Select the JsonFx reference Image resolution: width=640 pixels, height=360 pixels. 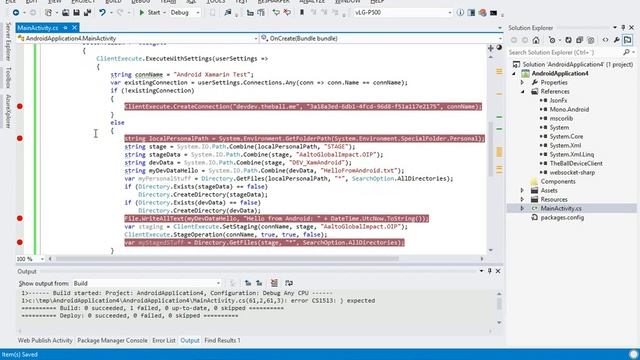[x=558, y=100]
